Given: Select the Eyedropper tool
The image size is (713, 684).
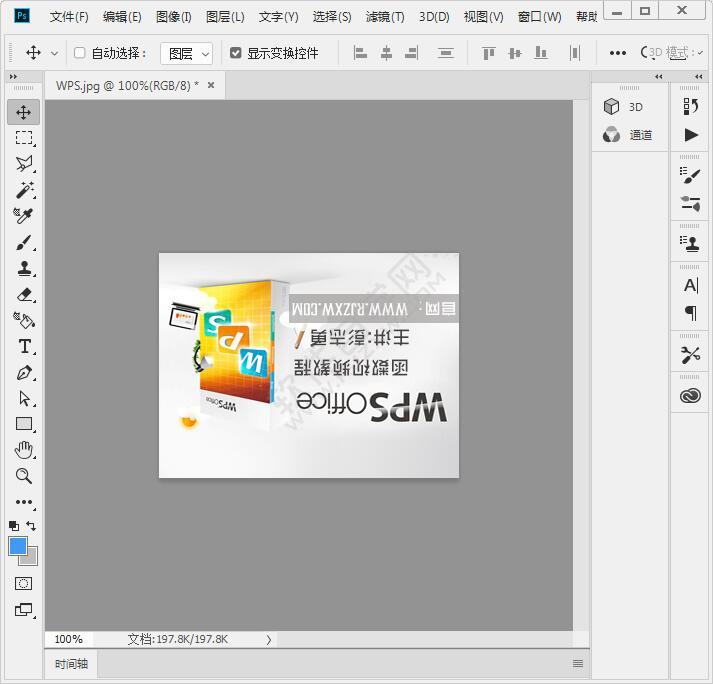Looking at the screenshot, I should [24, 216].
